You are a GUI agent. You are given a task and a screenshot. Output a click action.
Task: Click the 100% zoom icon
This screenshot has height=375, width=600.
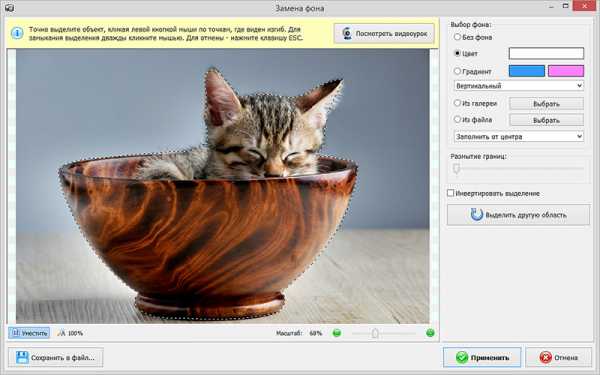click(61, 333)
